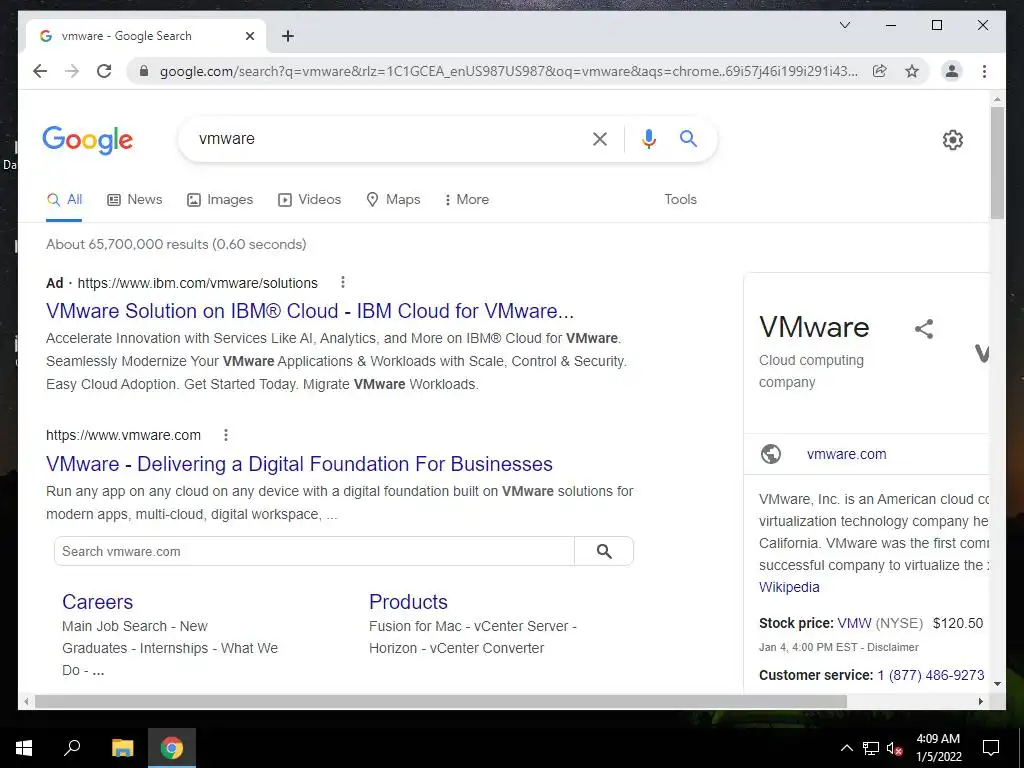Image resolution: width=1024 pixels, height=768 pixels.
Task: Open taskbar clock showing 4:09 AM
Action: (x=938, y=748)
